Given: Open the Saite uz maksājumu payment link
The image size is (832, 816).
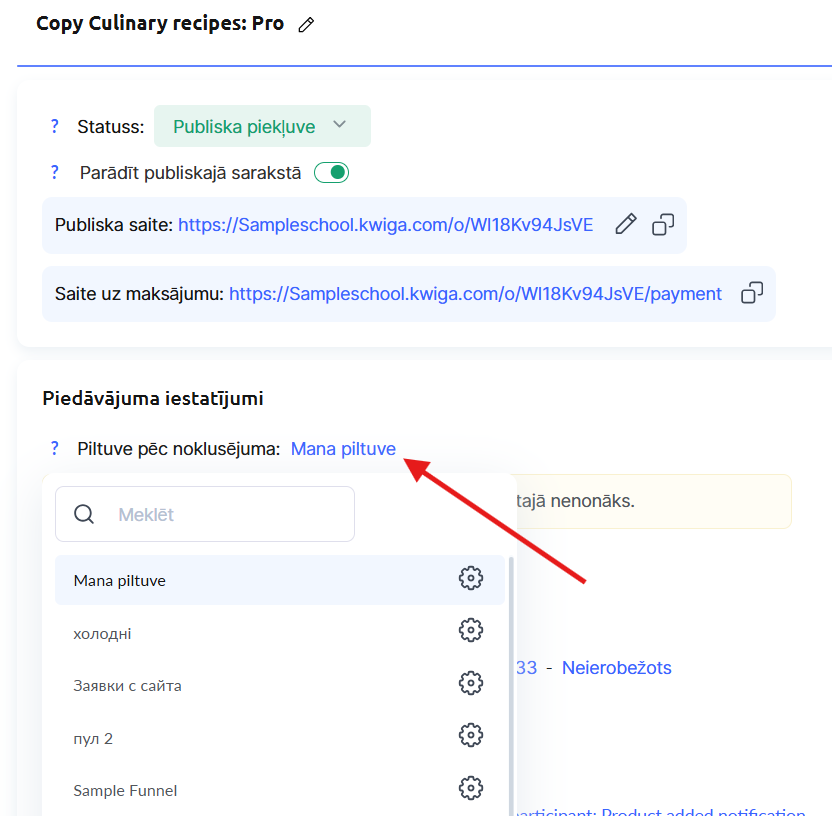Looking at the screenshot, I should (x=475, y=294).
